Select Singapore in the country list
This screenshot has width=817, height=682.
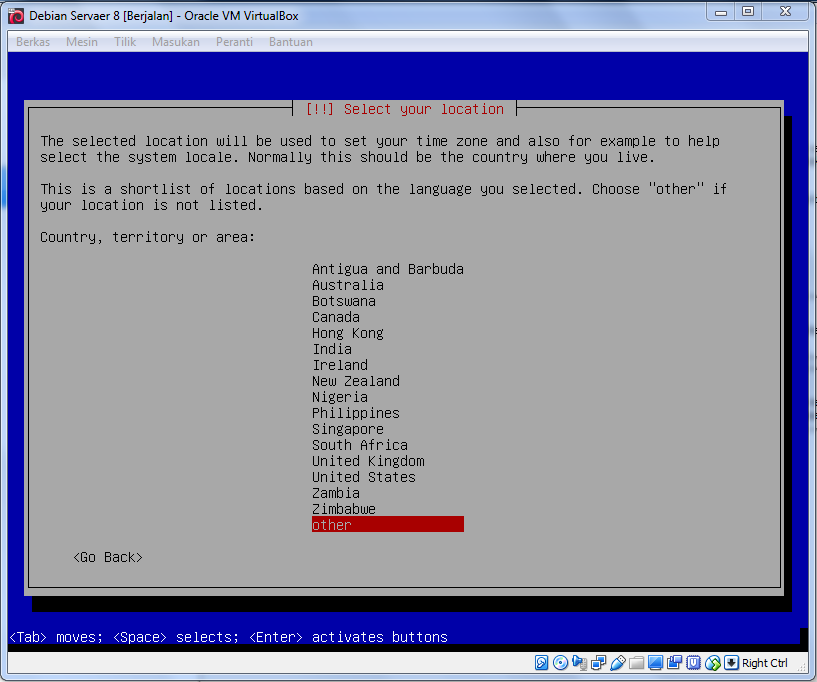click(388, 429)
